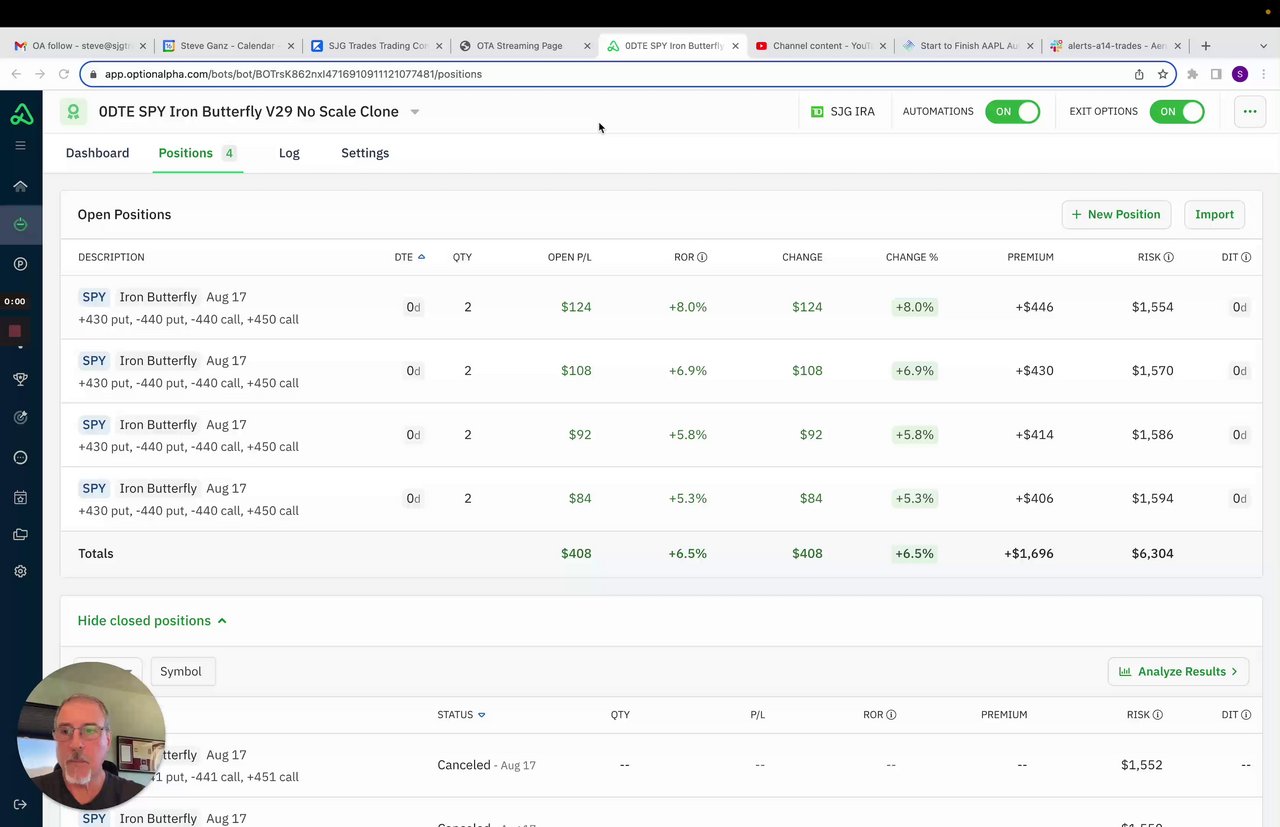Close the SJG Trades Trading browser tab
Viewport: 1280px width, 827px height.
pos(439,46)
